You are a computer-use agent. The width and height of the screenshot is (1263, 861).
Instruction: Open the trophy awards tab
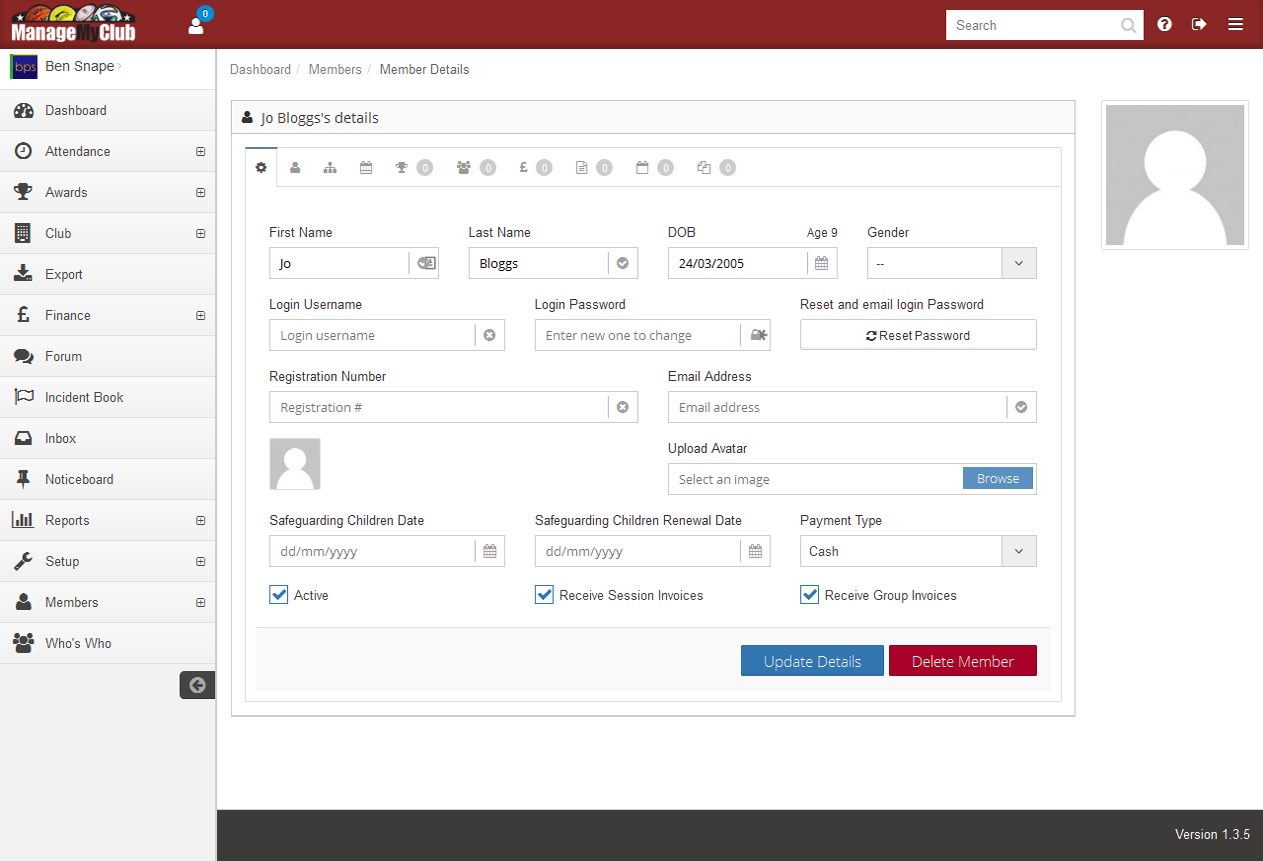point(413,168)
